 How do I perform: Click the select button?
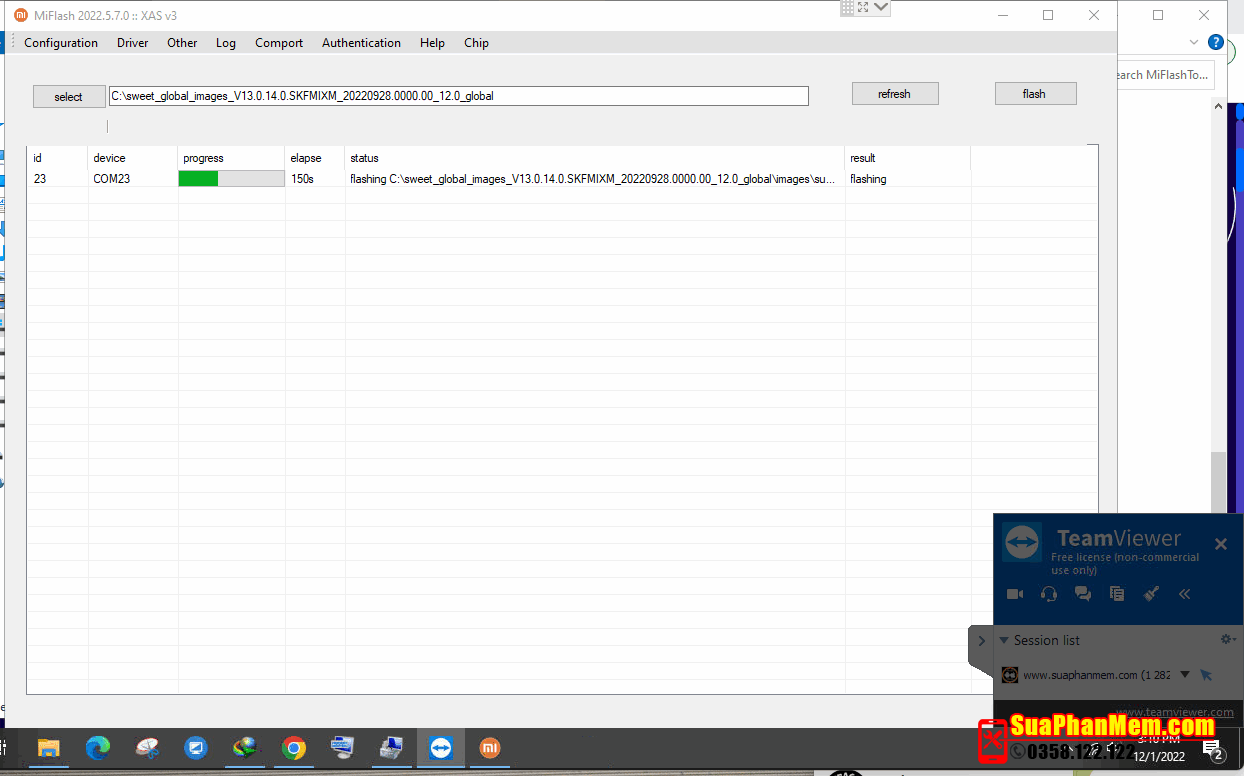point(69,96)
